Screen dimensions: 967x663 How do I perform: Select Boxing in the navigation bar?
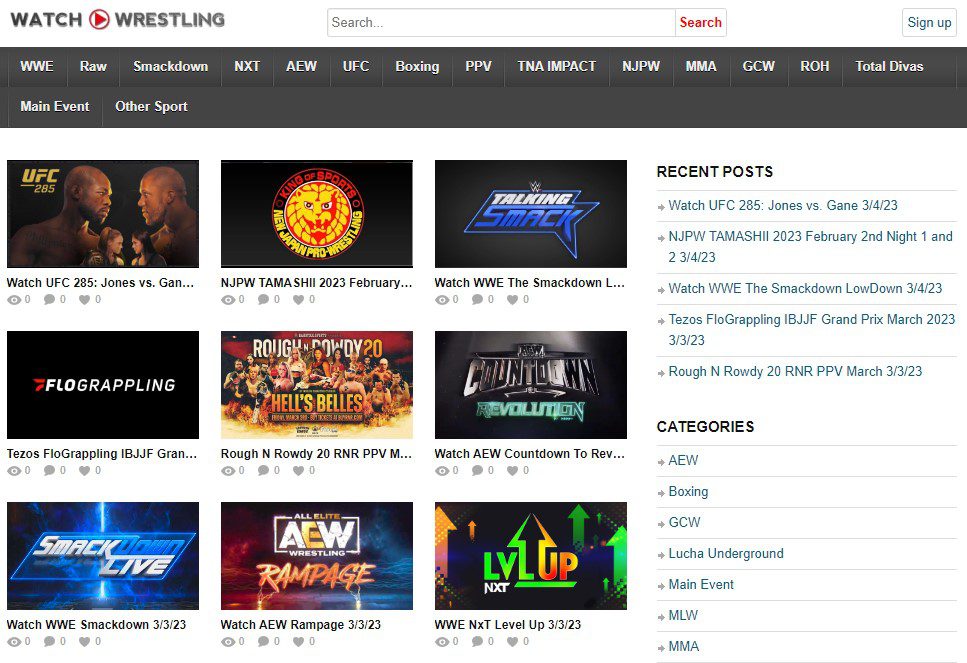click(x=418, y=67)
